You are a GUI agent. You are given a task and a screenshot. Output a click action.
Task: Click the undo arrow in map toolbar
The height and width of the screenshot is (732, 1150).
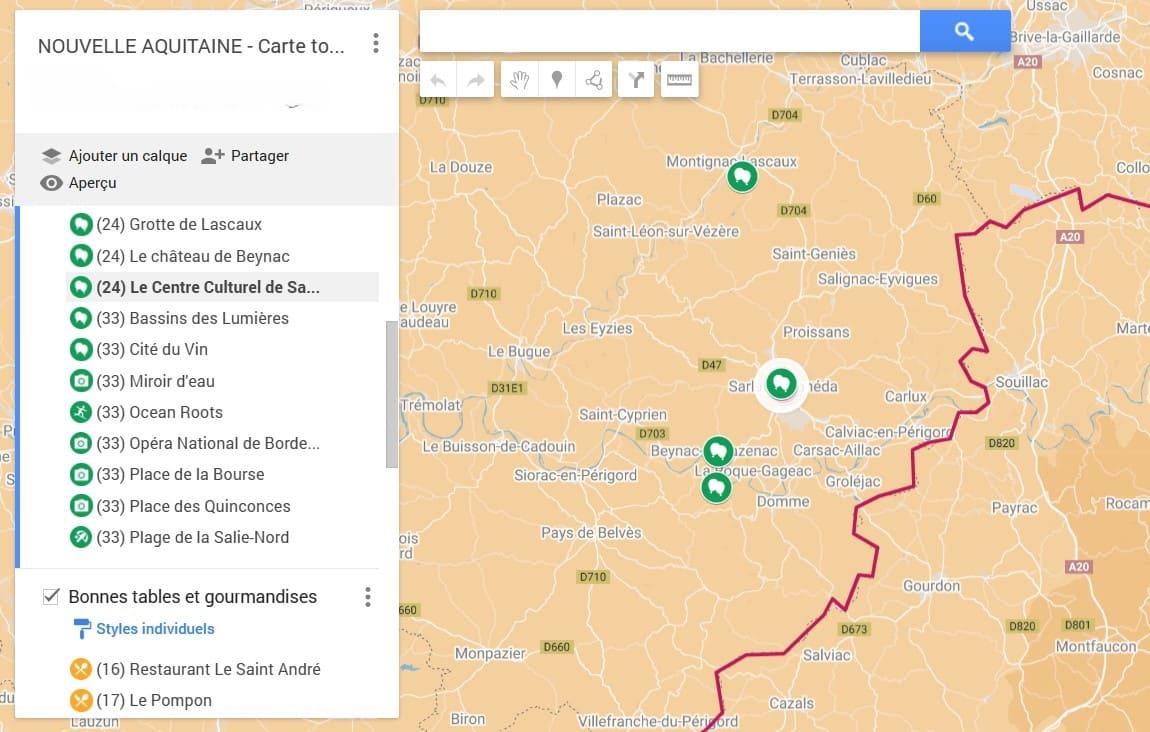438,79
